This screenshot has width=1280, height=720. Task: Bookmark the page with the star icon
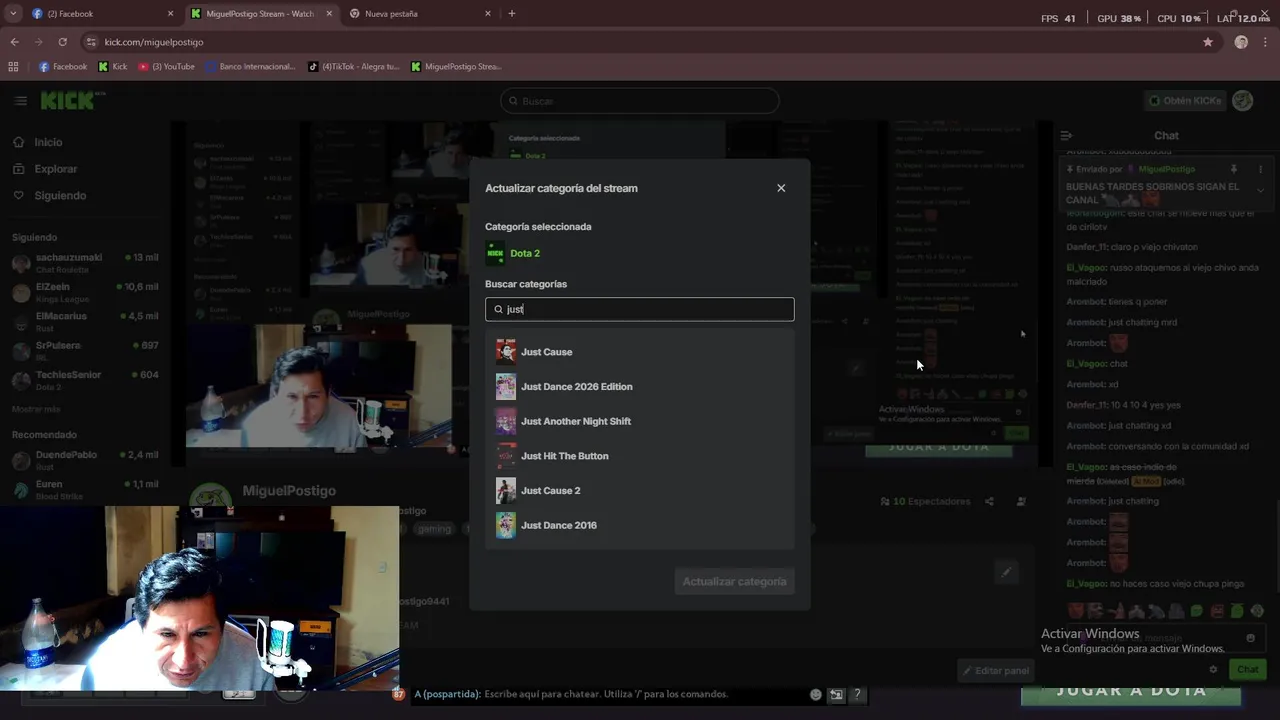pyautogui.click(x=1208, y=42)
